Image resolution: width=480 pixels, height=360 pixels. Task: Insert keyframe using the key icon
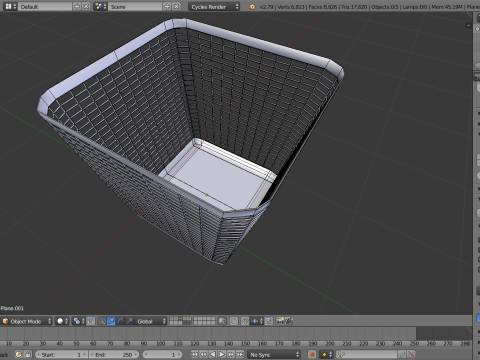point(402,354)
